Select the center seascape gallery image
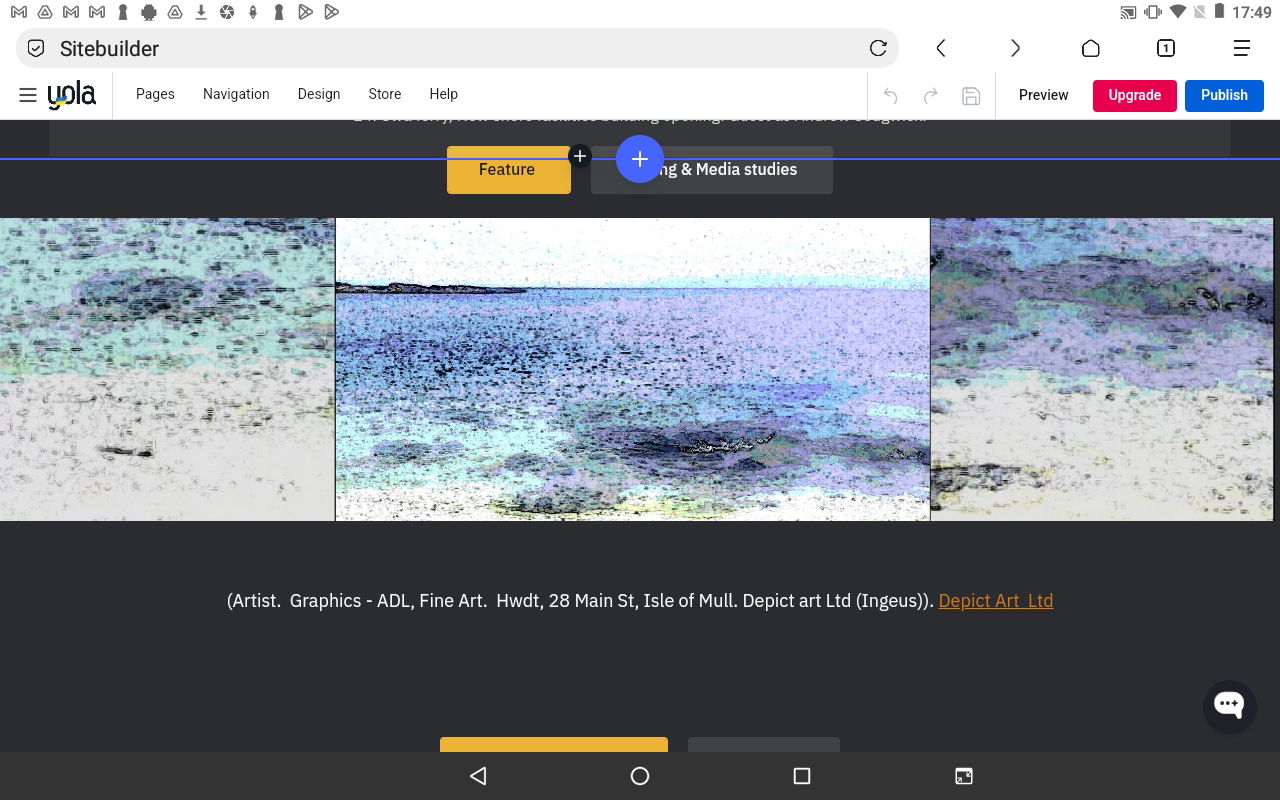This screenshot has height=800, width=1280. point(633,369)
